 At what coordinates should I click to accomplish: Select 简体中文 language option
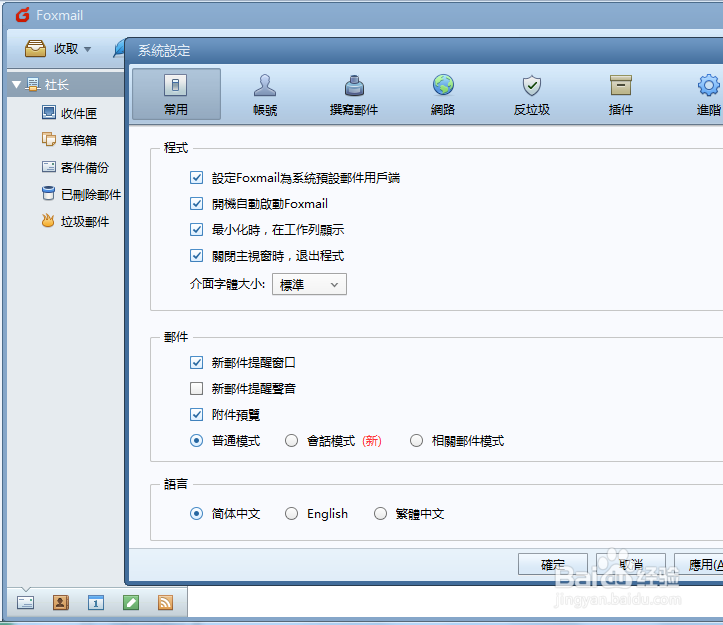[196, 513]
